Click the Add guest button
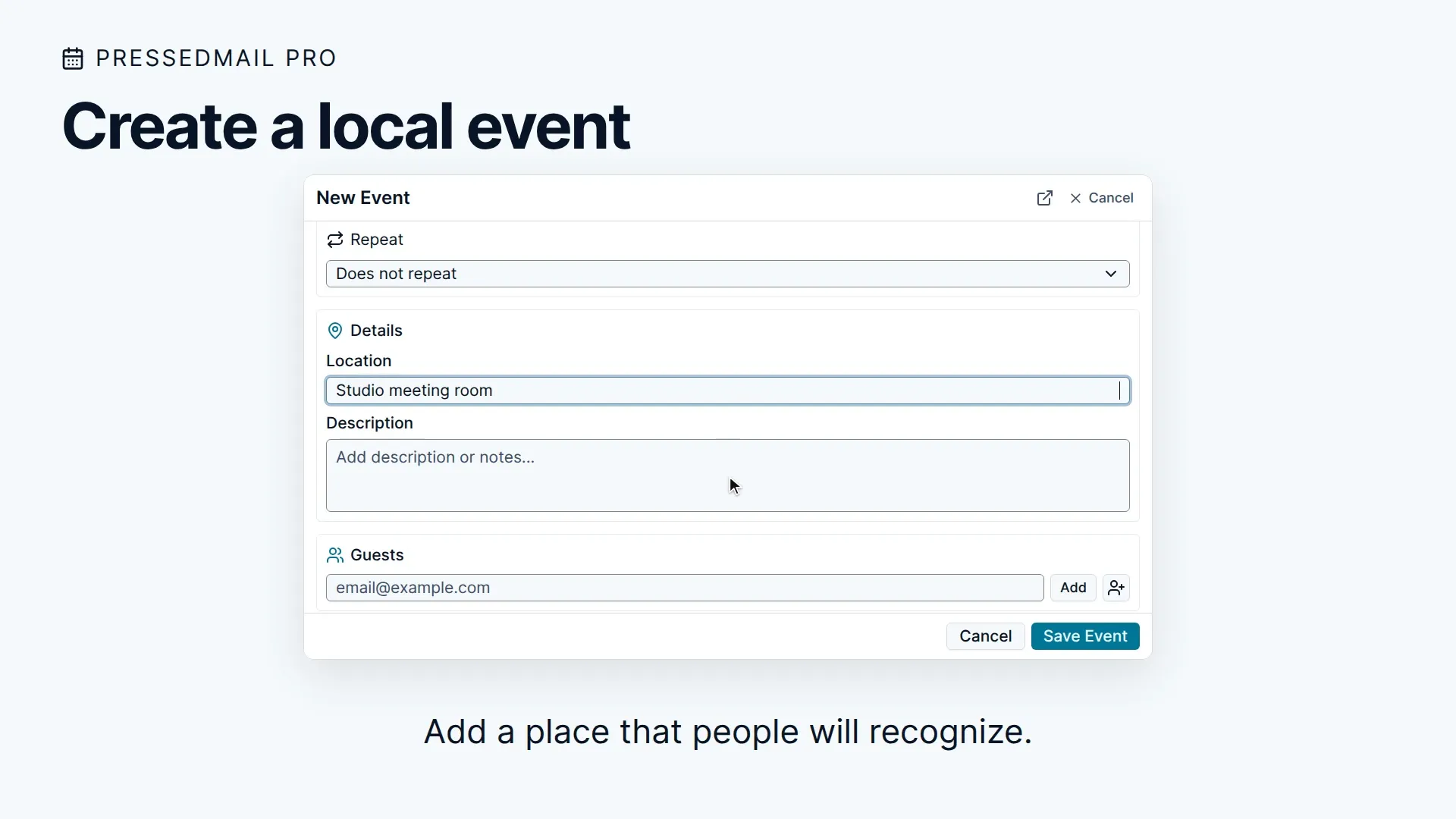 pyautogui.click(x=1073, y=588)
